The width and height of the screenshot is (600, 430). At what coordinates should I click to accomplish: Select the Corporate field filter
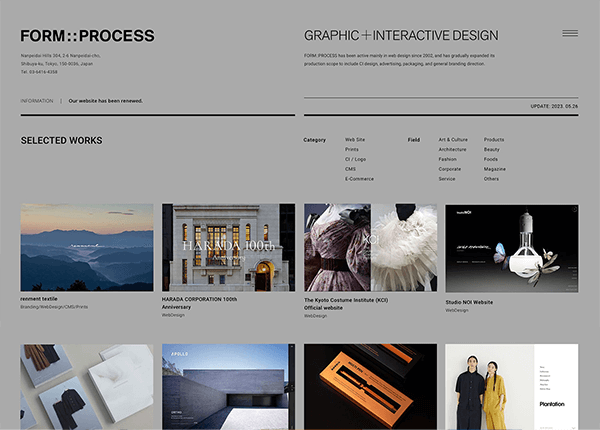(x=450, y=169)
